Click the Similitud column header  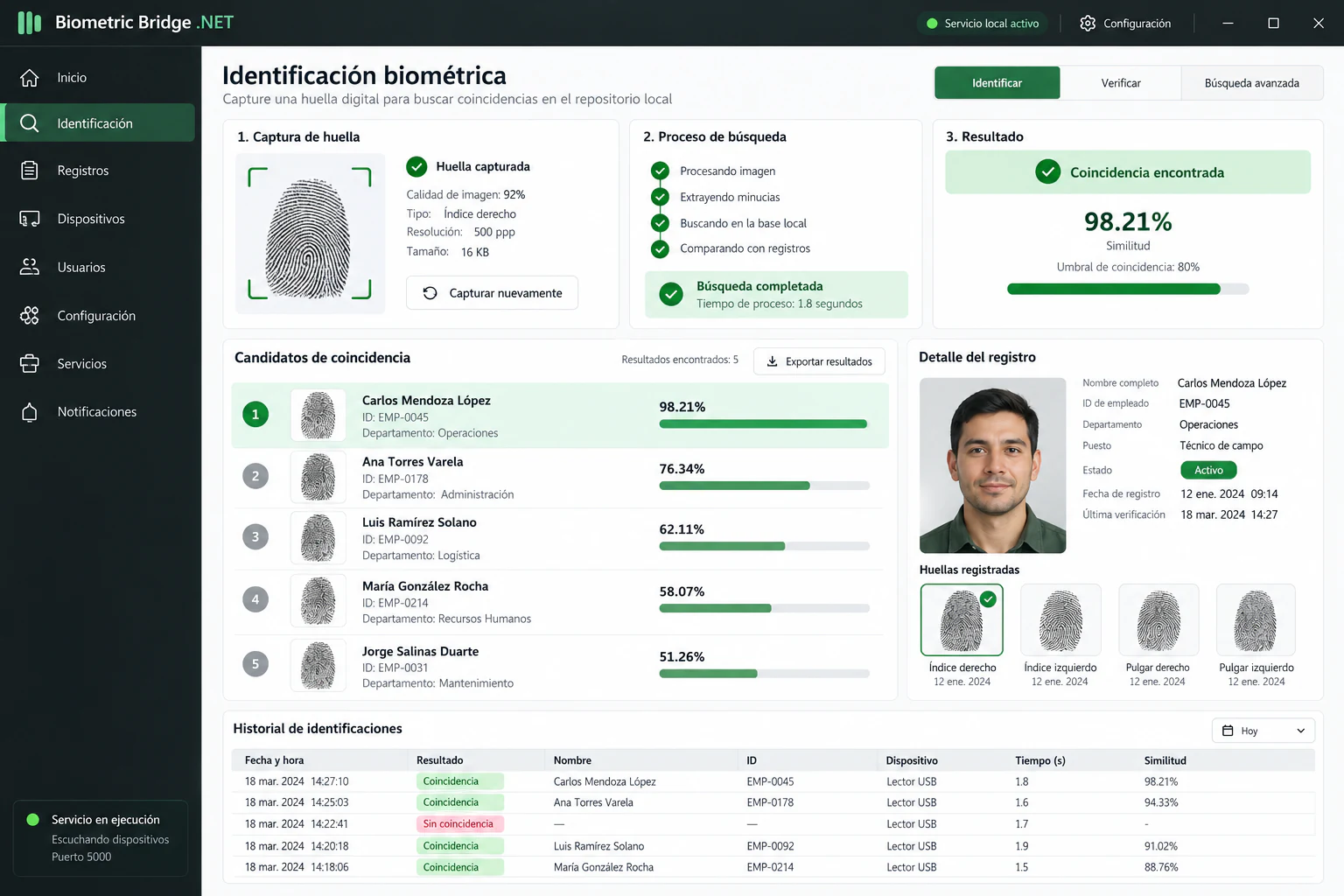1165,760
